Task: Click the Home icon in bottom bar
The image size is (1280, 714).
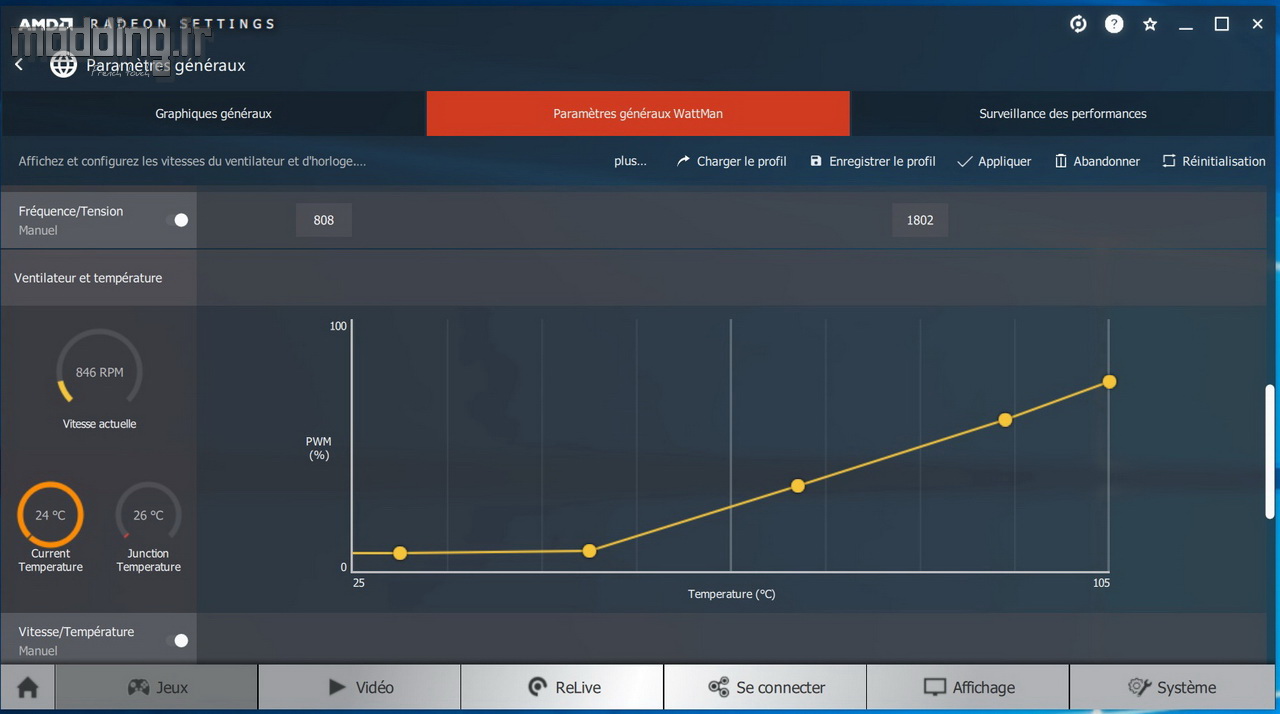Action: tap(28, 687)
